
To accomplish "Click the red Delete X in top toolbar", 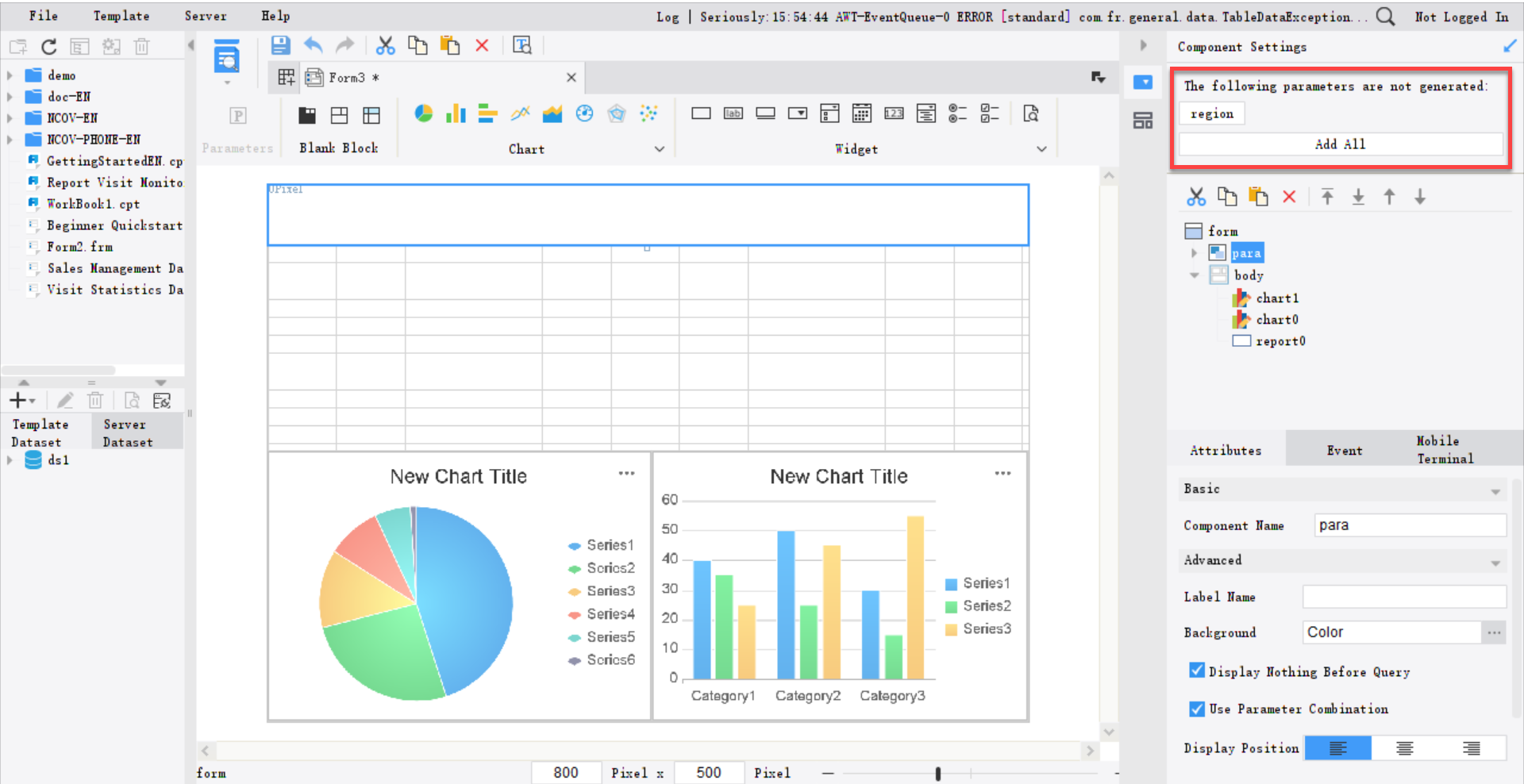I will click(x=482, y=45).
